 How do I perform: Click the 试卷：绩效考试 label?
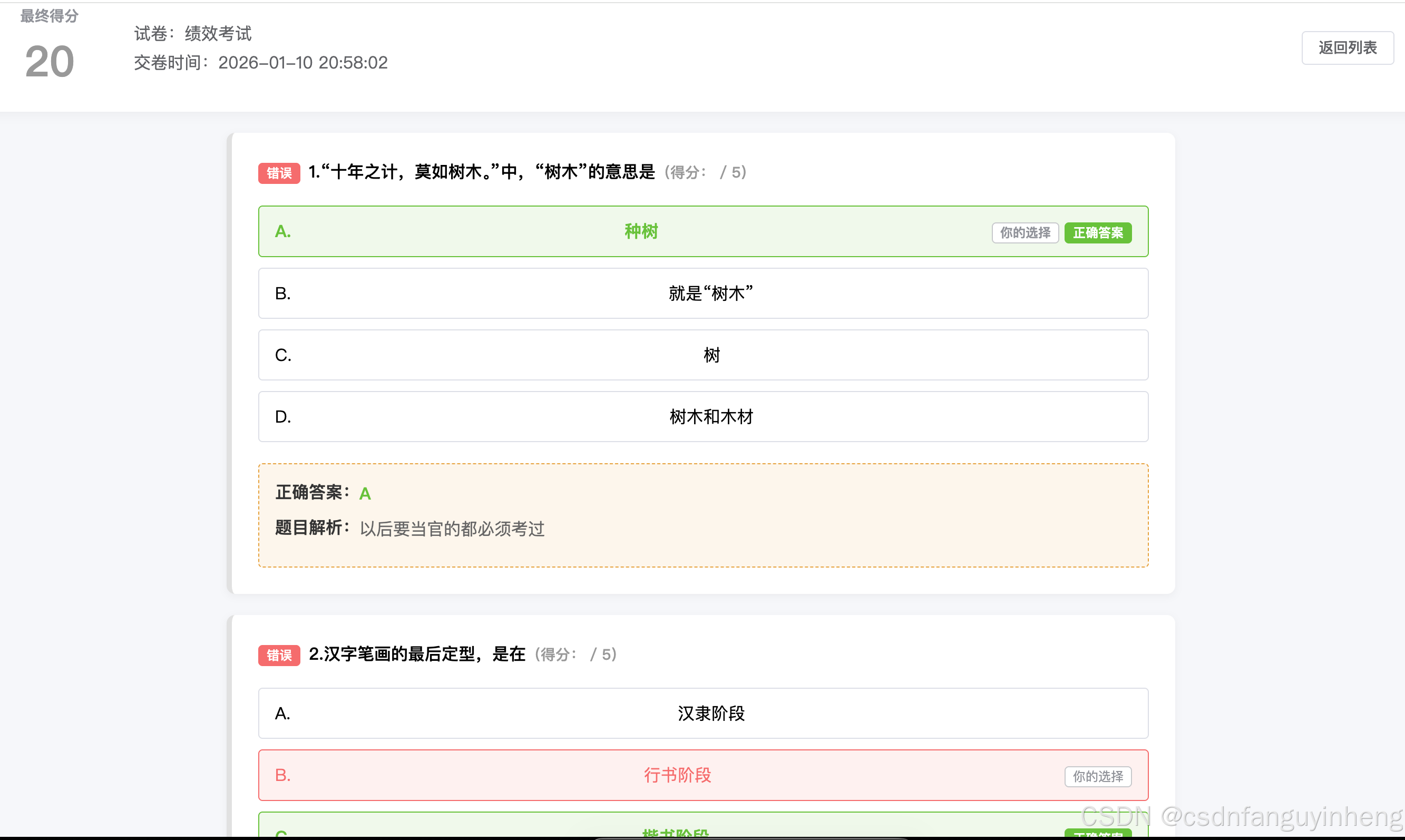[192, 33]
